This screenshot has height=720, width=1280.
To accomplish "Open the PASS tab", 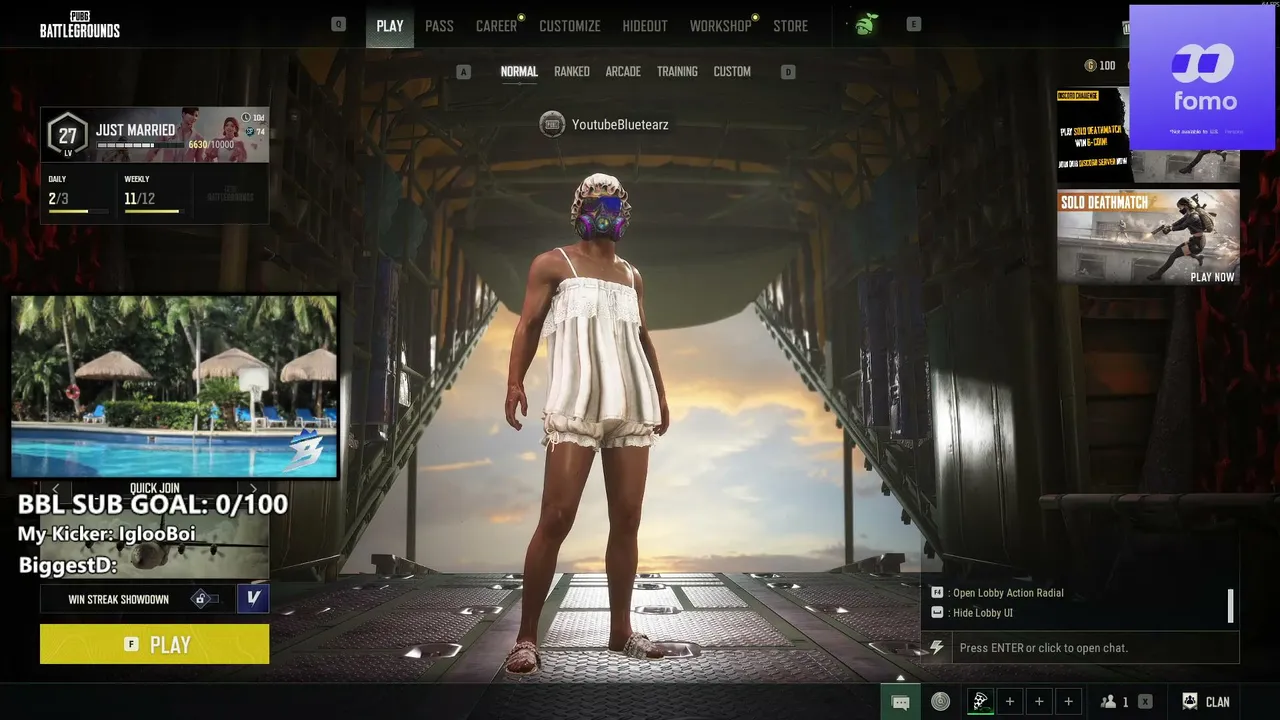I will pyautogui.click(x=439, y=26).
